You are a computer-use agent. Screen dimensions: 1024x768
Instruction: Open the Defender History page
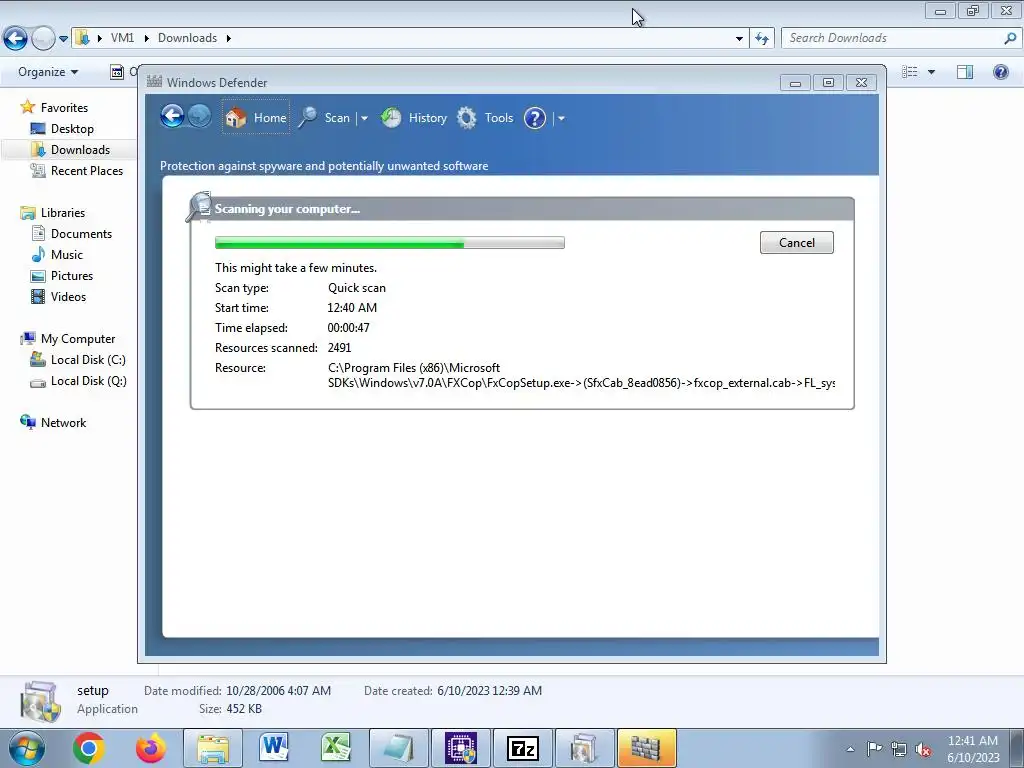point(414,118)
